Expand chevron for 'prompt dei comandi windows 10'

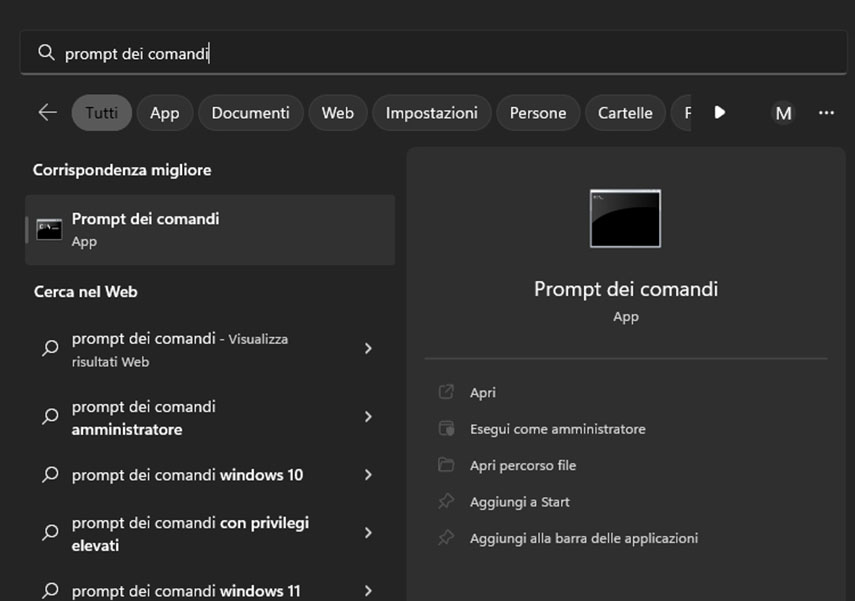pyautogui.click(x=369, y=475)
